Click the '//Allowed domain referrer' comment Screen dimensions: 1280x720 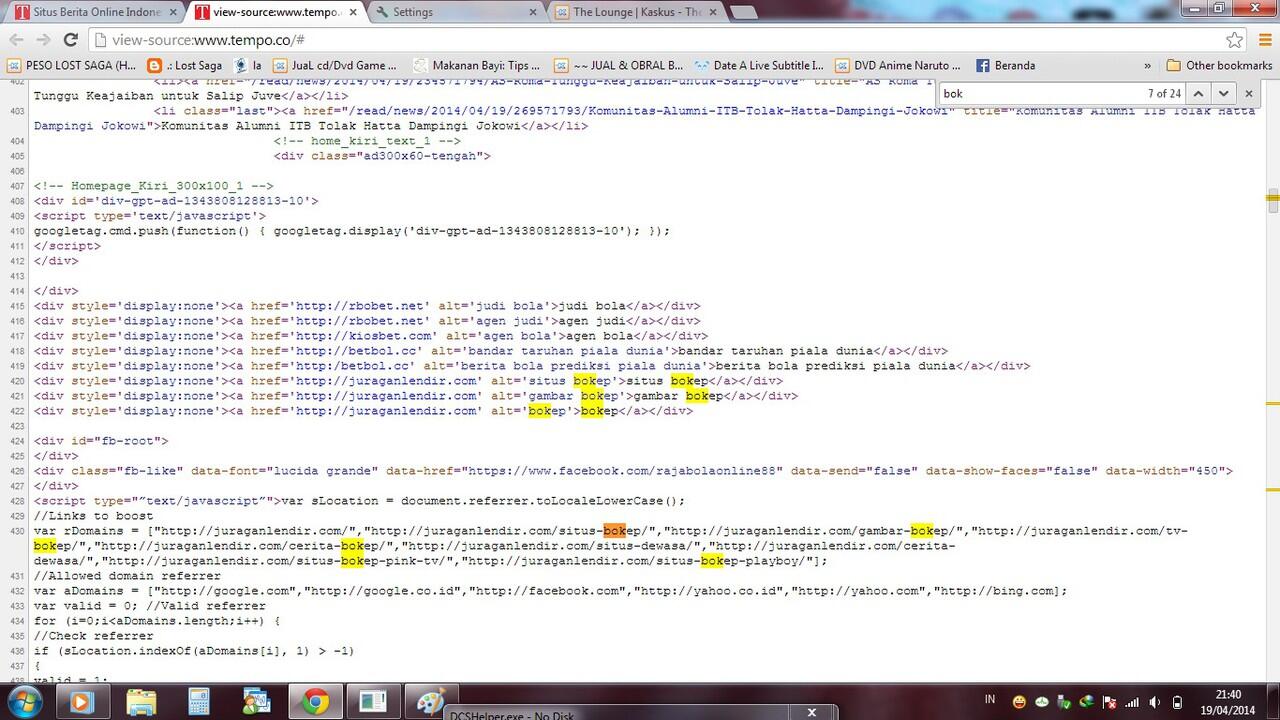click(x=127, y=576)
